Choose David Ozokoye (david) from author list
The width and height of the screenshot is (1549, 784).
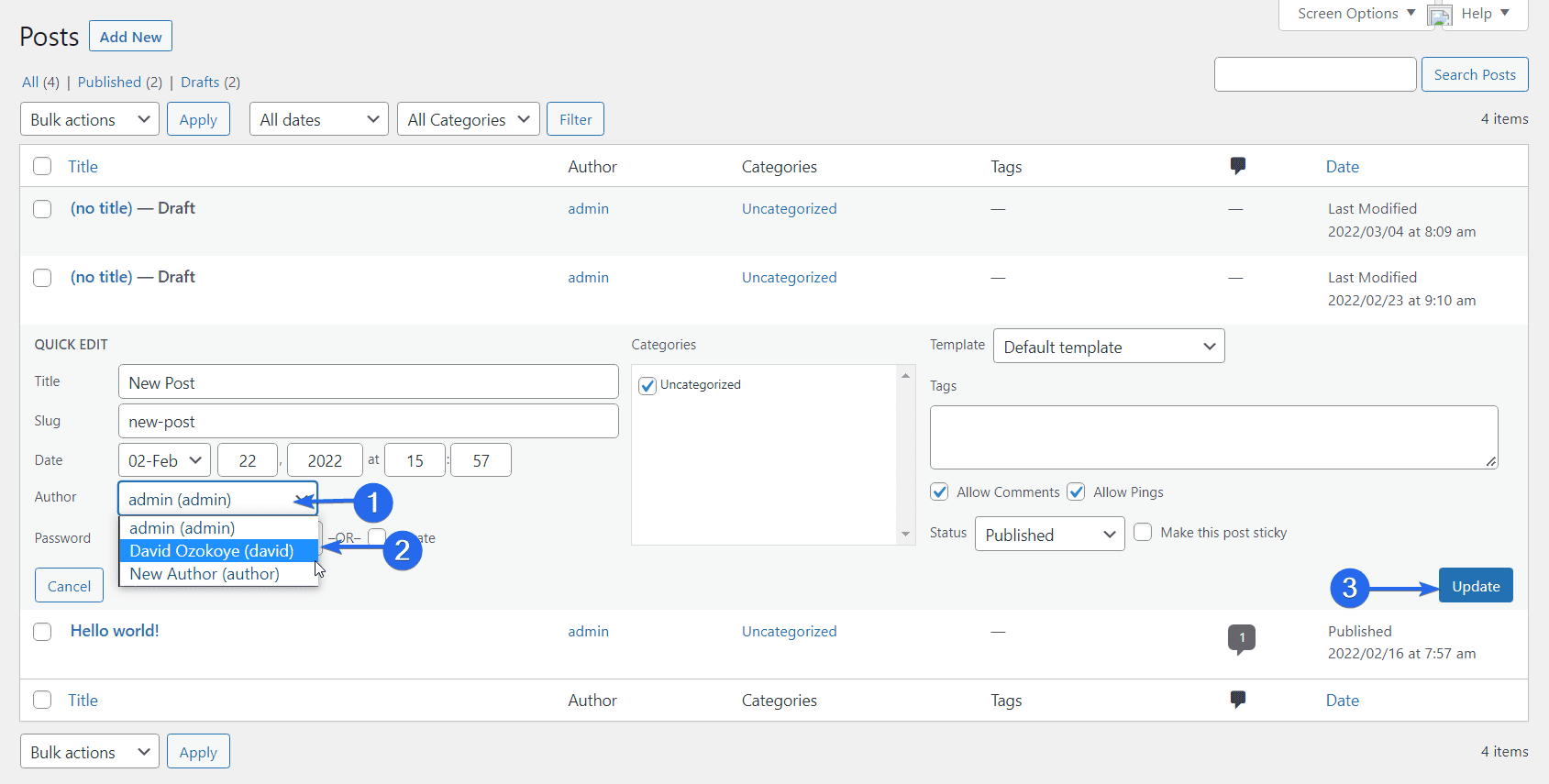click(x=219, y=550)
